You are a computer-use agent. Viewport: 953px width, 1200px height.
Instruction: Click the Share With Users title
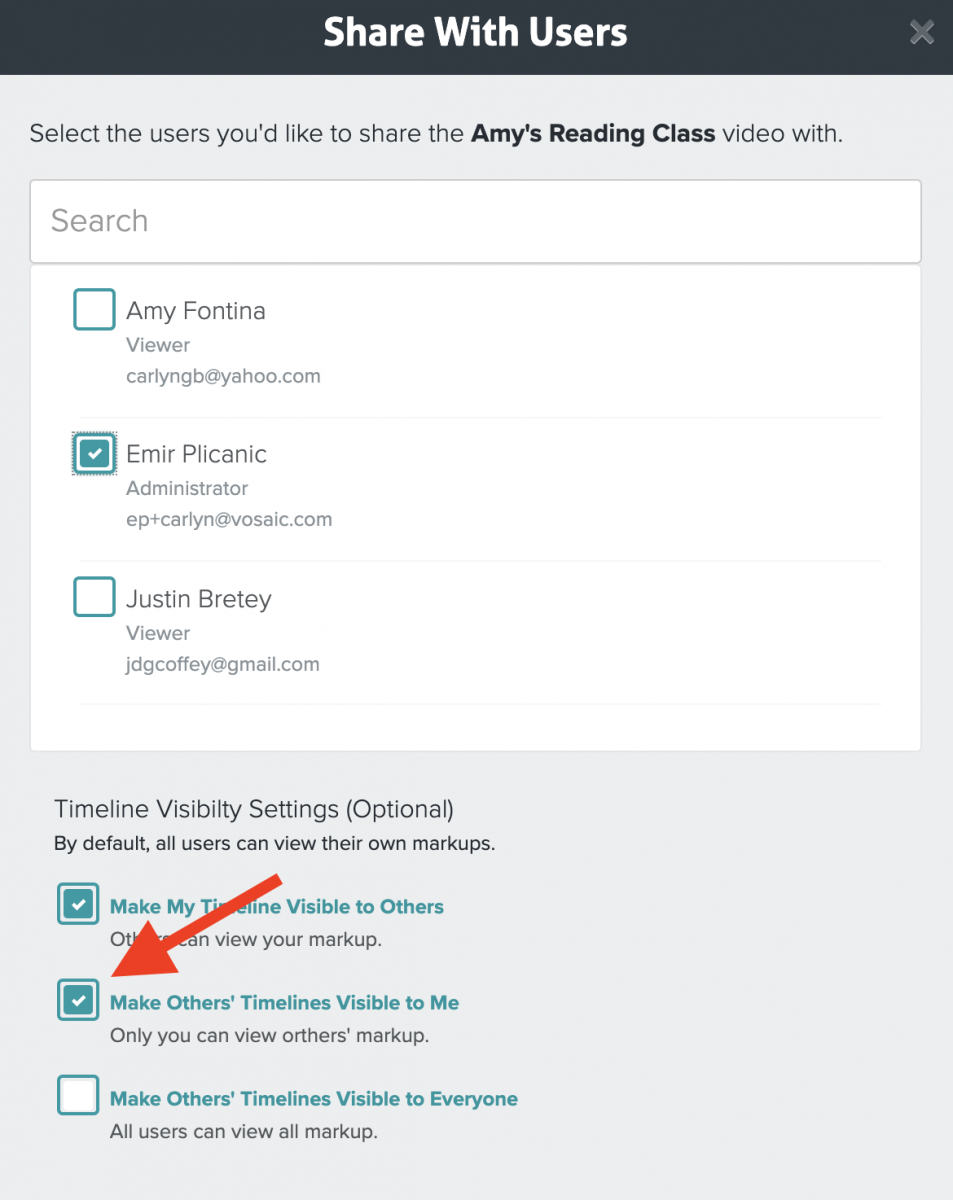pyautogui.click(x=476, y=33)
